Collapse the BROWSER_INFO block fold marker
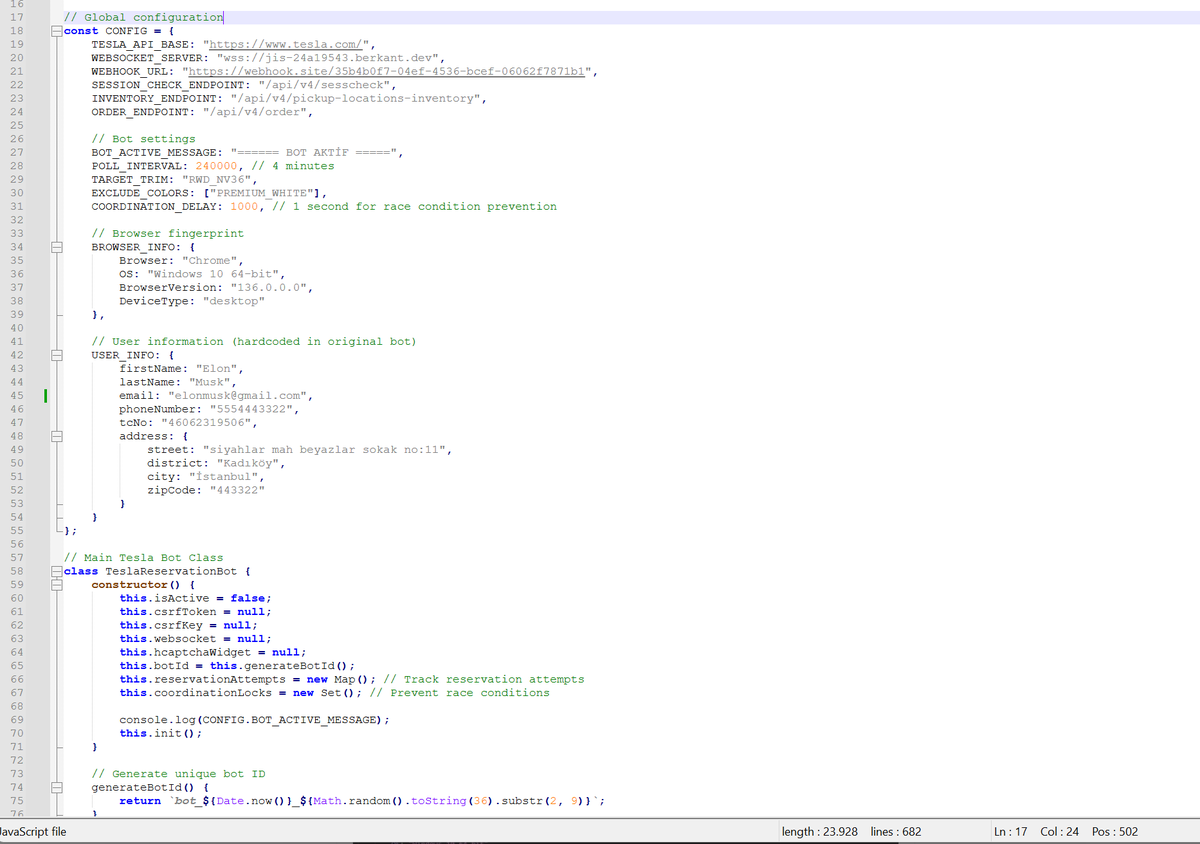The image size is (1200, 844). pos(58,247)
